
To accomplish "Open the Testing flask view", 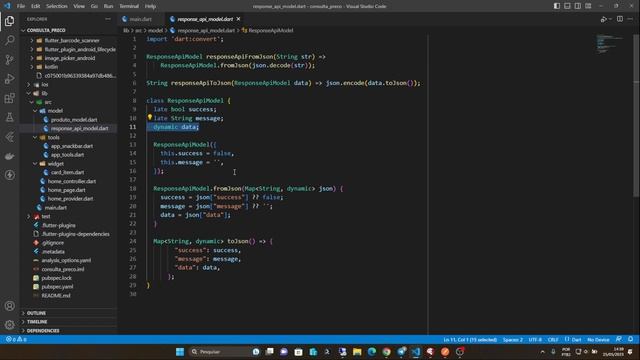I will (9, 117).
